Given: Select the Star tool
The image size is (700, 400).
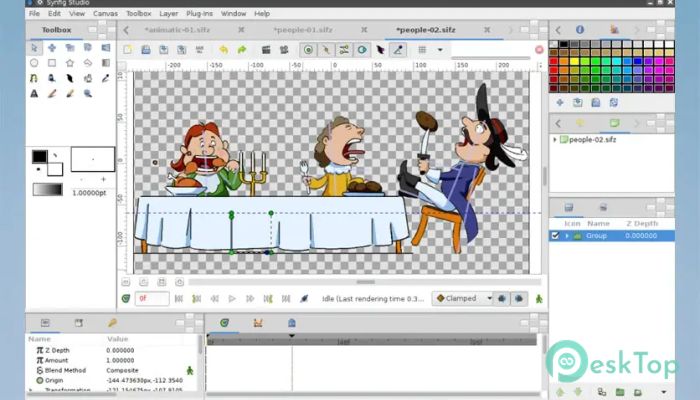Looking at the screenshot, I should 70,63.
